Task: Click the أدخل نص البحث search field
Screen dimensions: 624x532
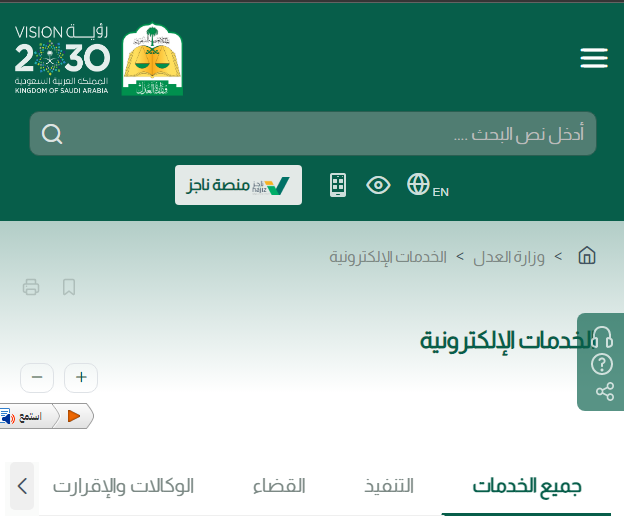Action: [330, 134]
